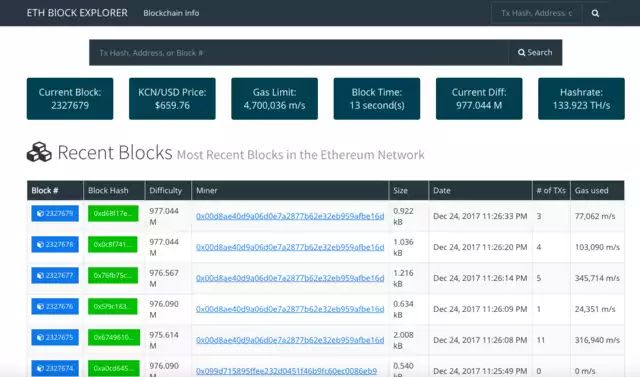Select the Hashrate 133.923 TH/s card
The width and height of the screenshot is (640, 377).
pyautogui.click(x=581, y=99)
